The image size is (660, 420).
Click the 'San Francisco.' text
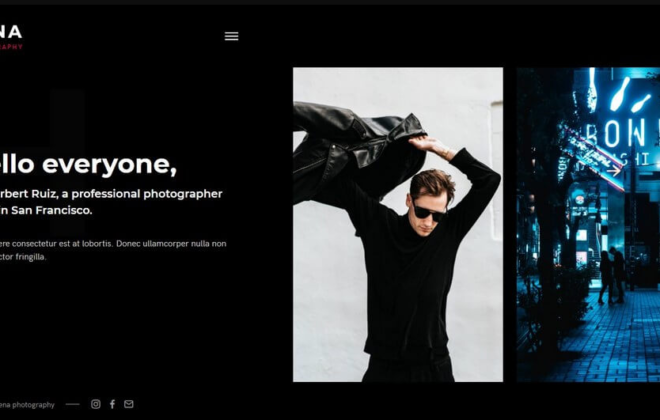pyautogui.click(x=51, y=210)
